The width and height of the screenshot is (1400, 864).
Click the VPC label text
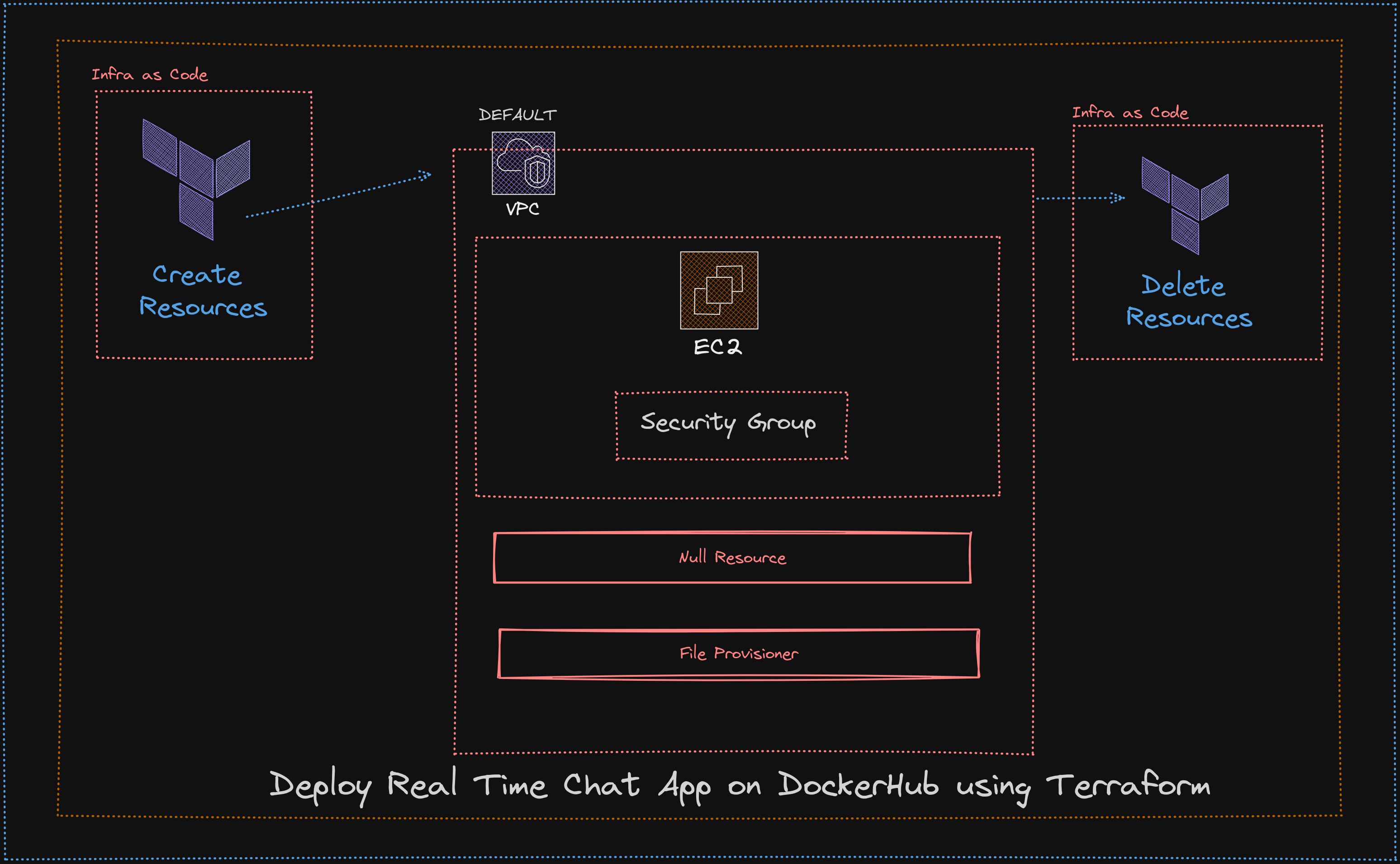(523, 209)
